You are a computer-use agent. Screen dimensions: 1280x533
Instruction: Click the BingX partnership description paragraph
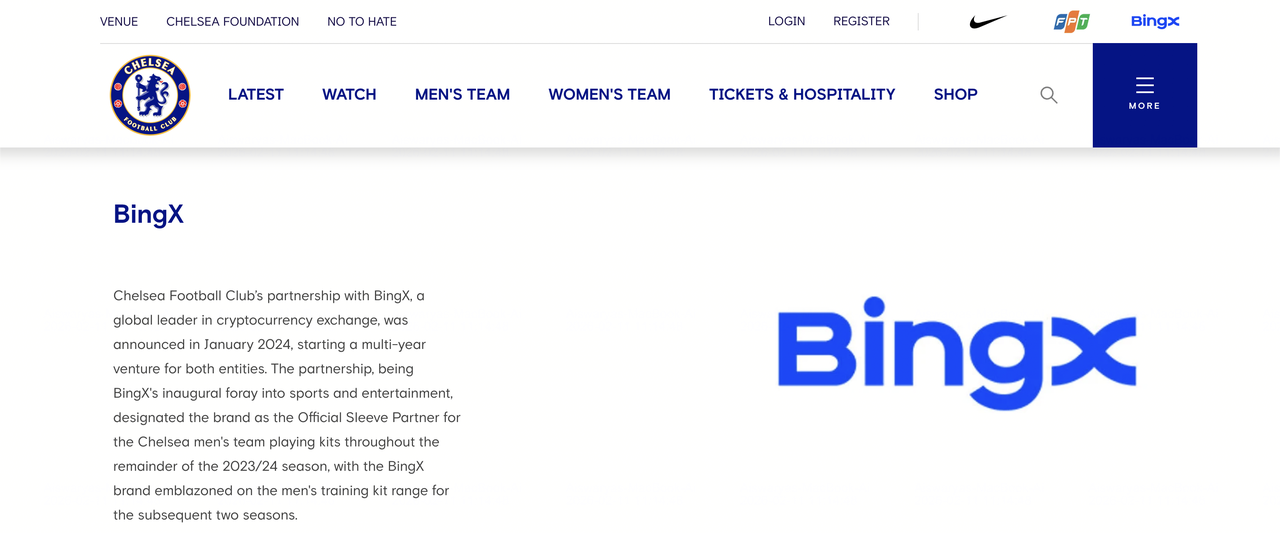(287, 405)
